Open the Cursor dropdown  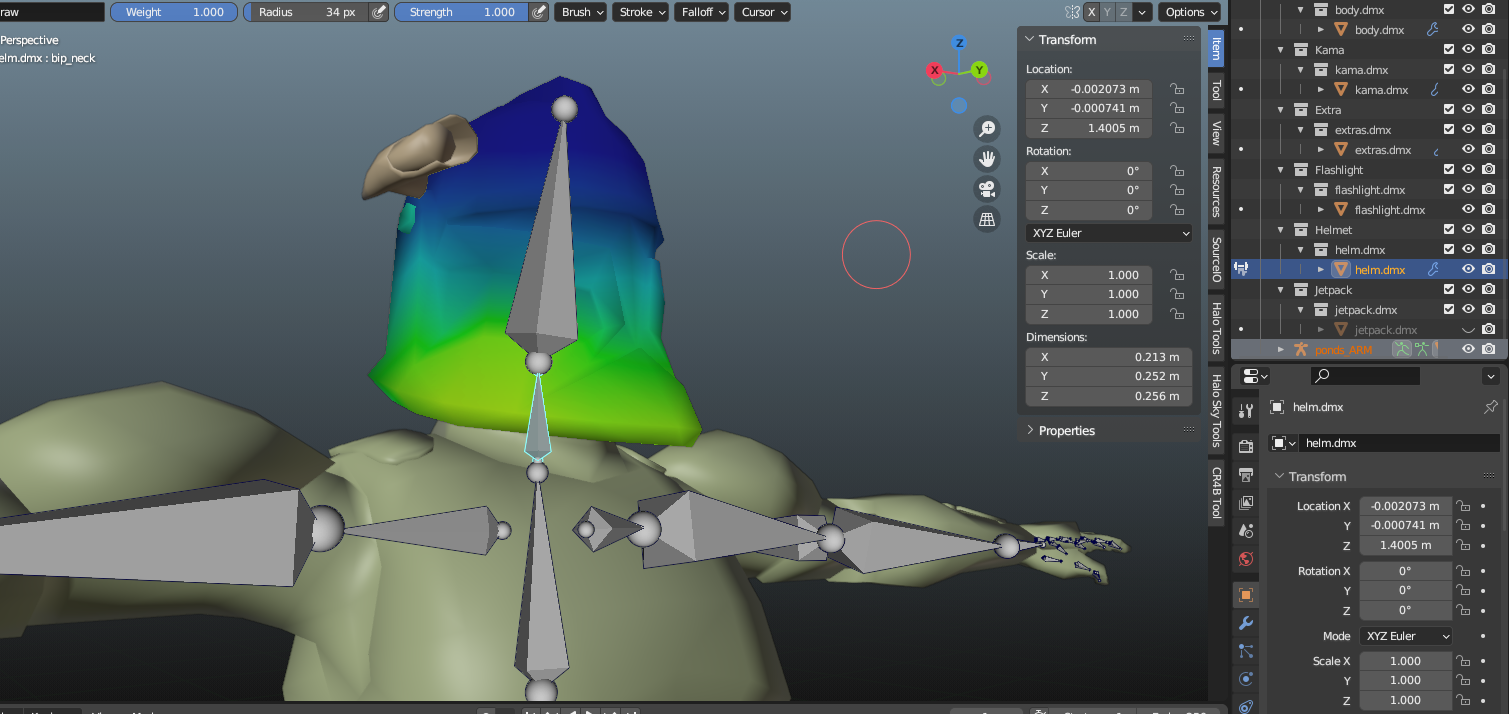tap(763, 12)
